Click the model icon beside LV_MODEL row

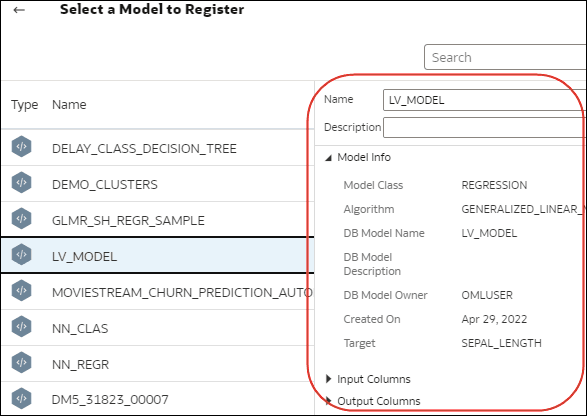(21, 254)
